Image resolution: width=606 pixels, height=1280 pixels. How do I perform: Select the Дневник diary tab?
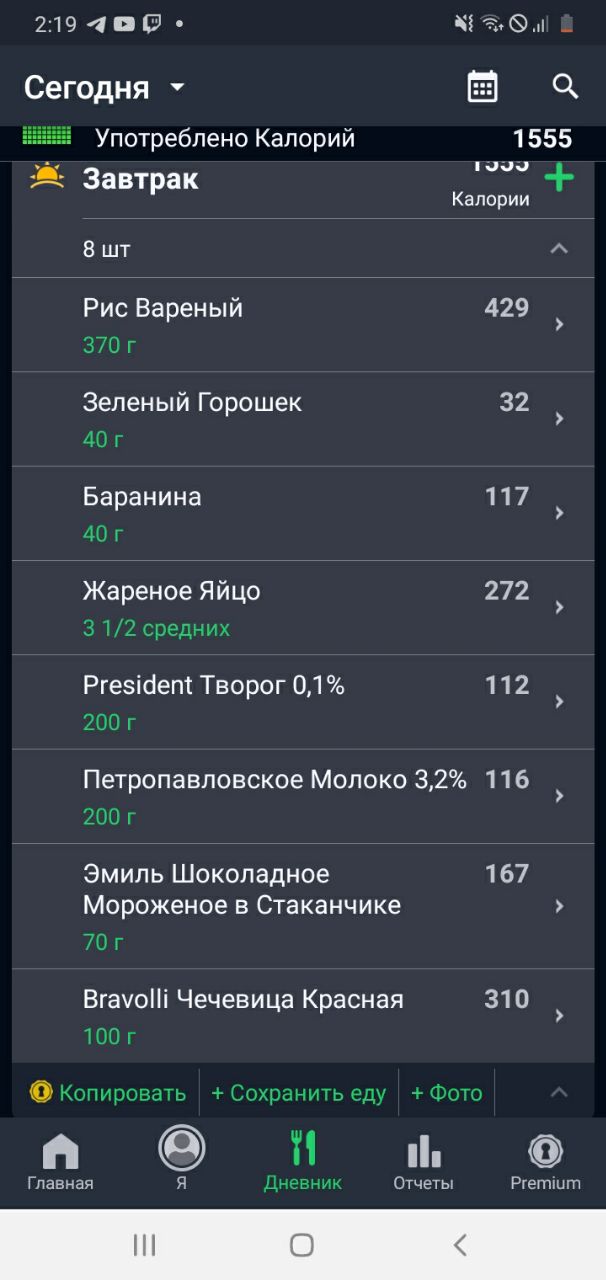302,1162
